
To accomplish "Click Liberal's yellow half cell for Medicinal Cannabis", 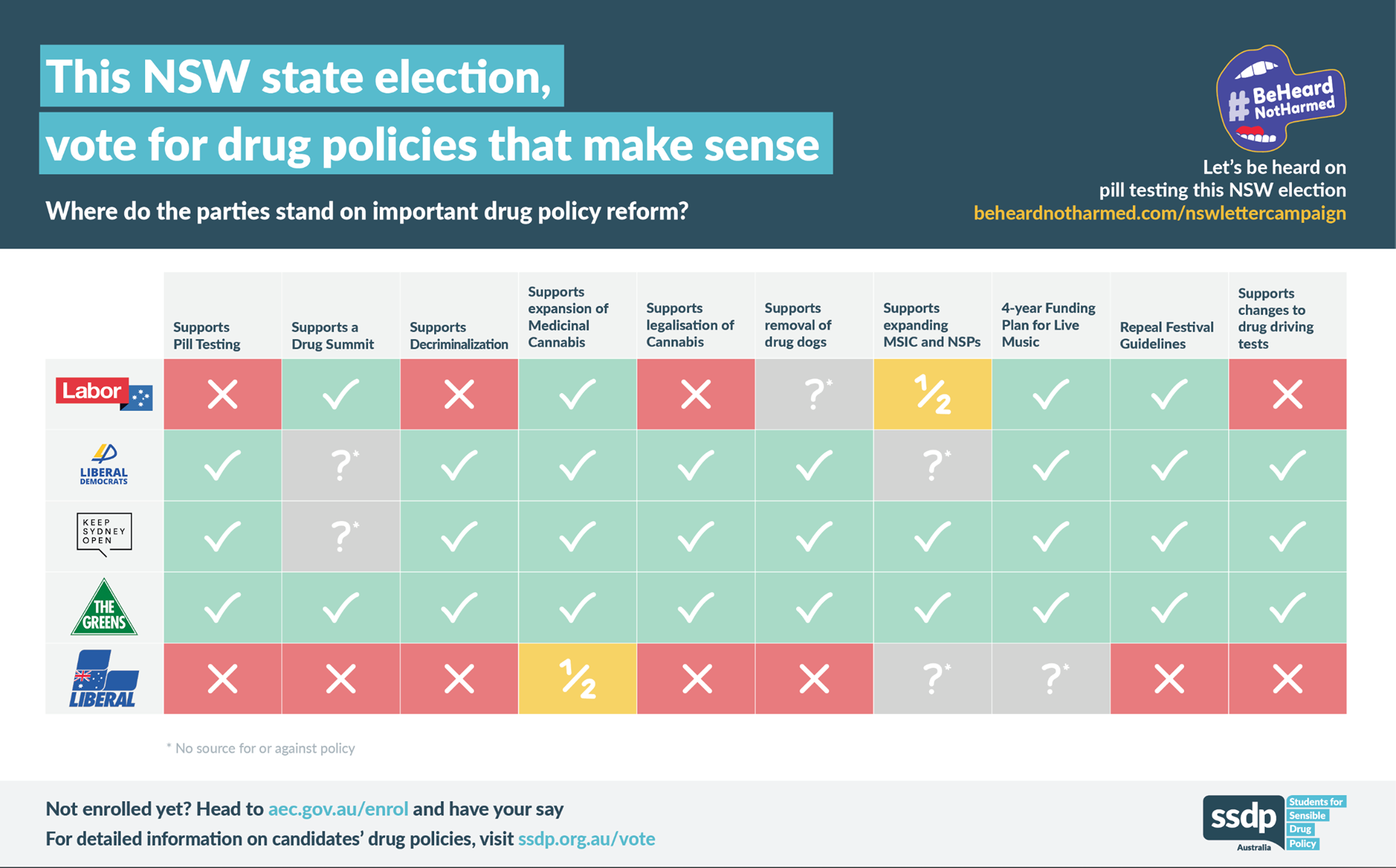I will pyautogui.click(x=577, y=679).
